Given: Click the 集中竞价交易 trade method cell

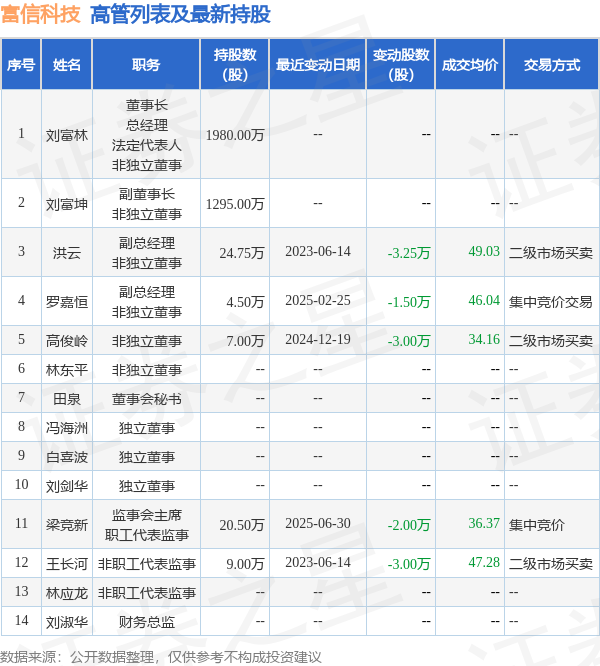Looking at the screenshot, I should pyautogui.click(x=551, y=302).
